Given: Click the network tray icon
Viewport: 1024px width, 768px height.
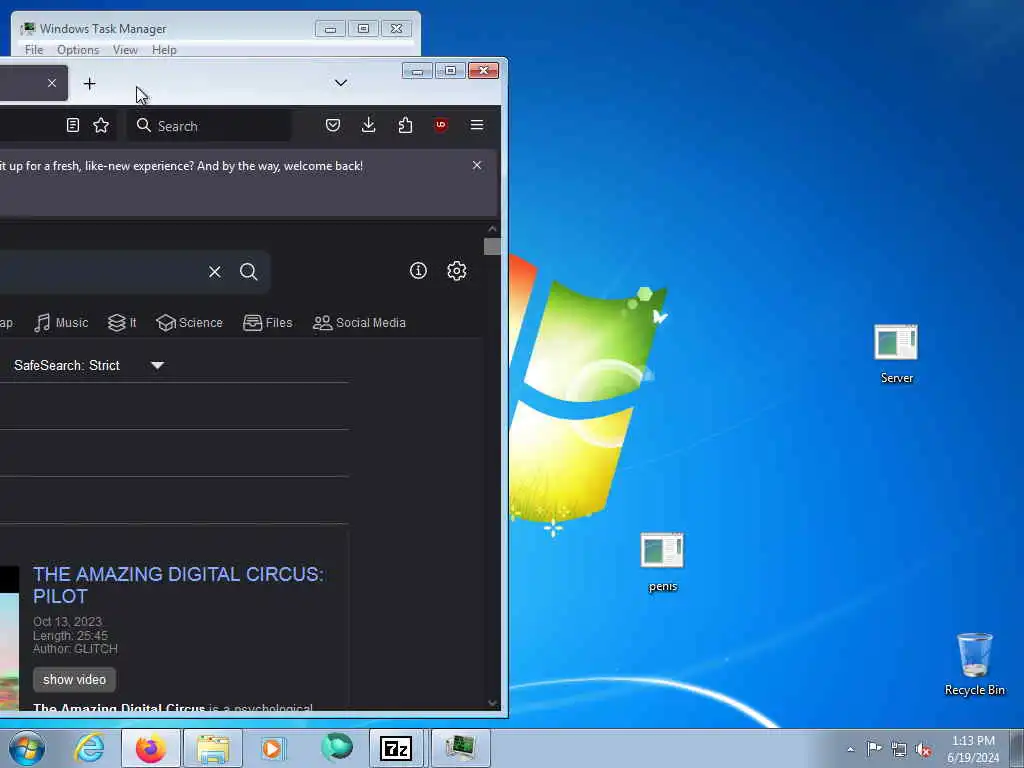Looking at the screenshot, I should point(899,749).
